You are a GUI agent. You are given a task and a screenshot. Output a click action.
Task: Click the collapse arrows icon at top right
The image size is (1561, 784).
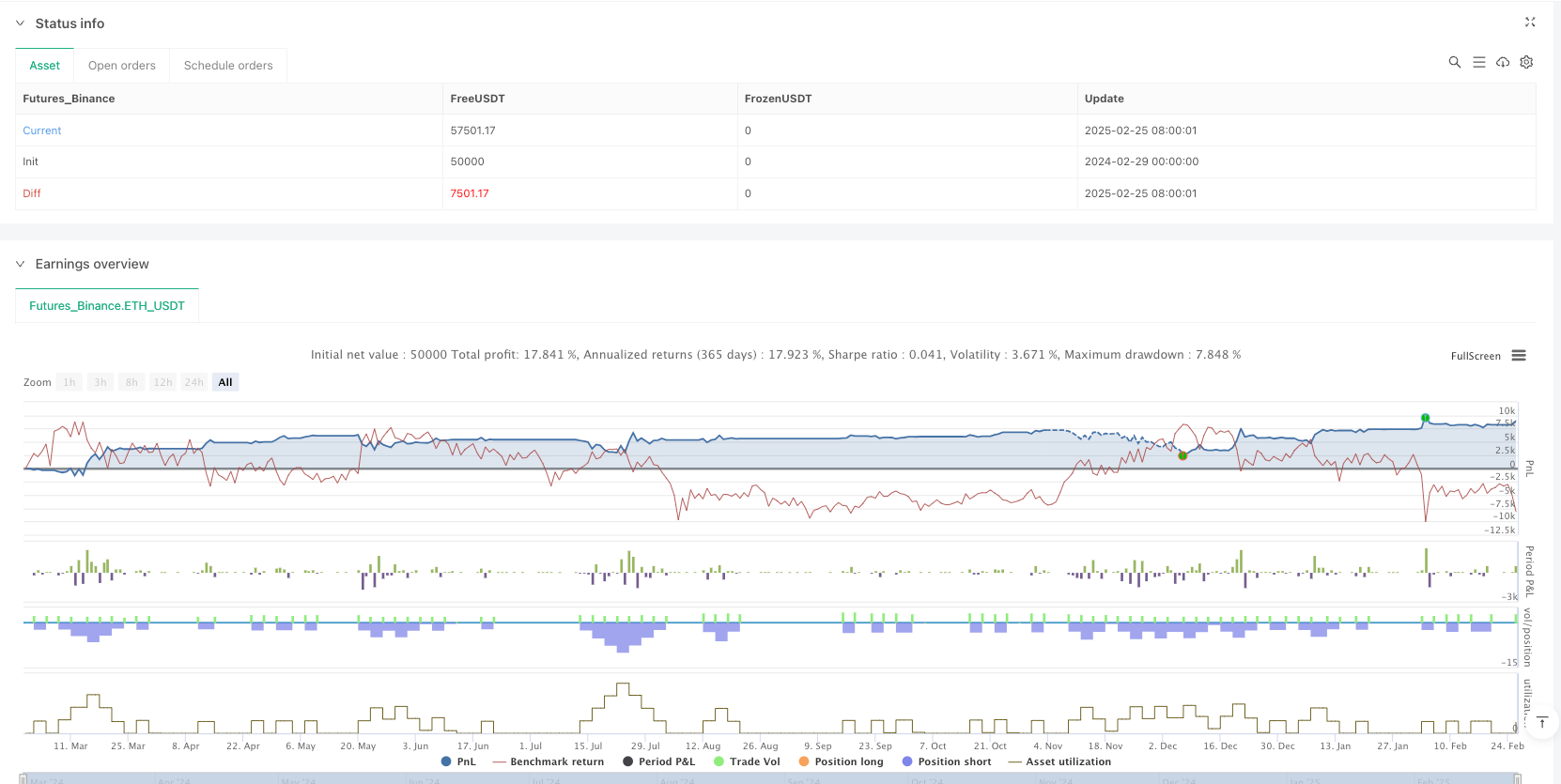(x=1530, y=22)
